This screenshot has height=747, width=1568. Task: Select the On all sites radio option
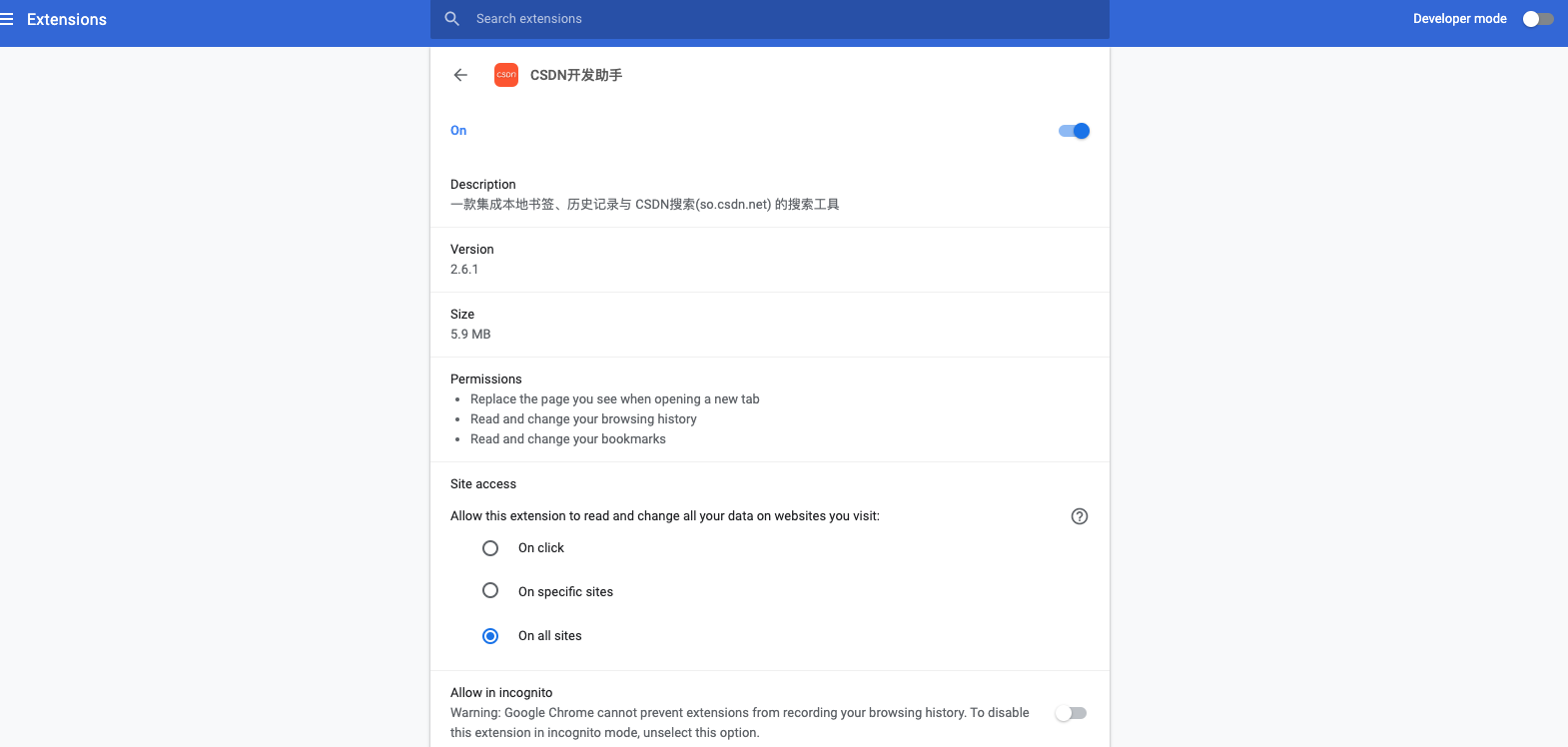490,636
